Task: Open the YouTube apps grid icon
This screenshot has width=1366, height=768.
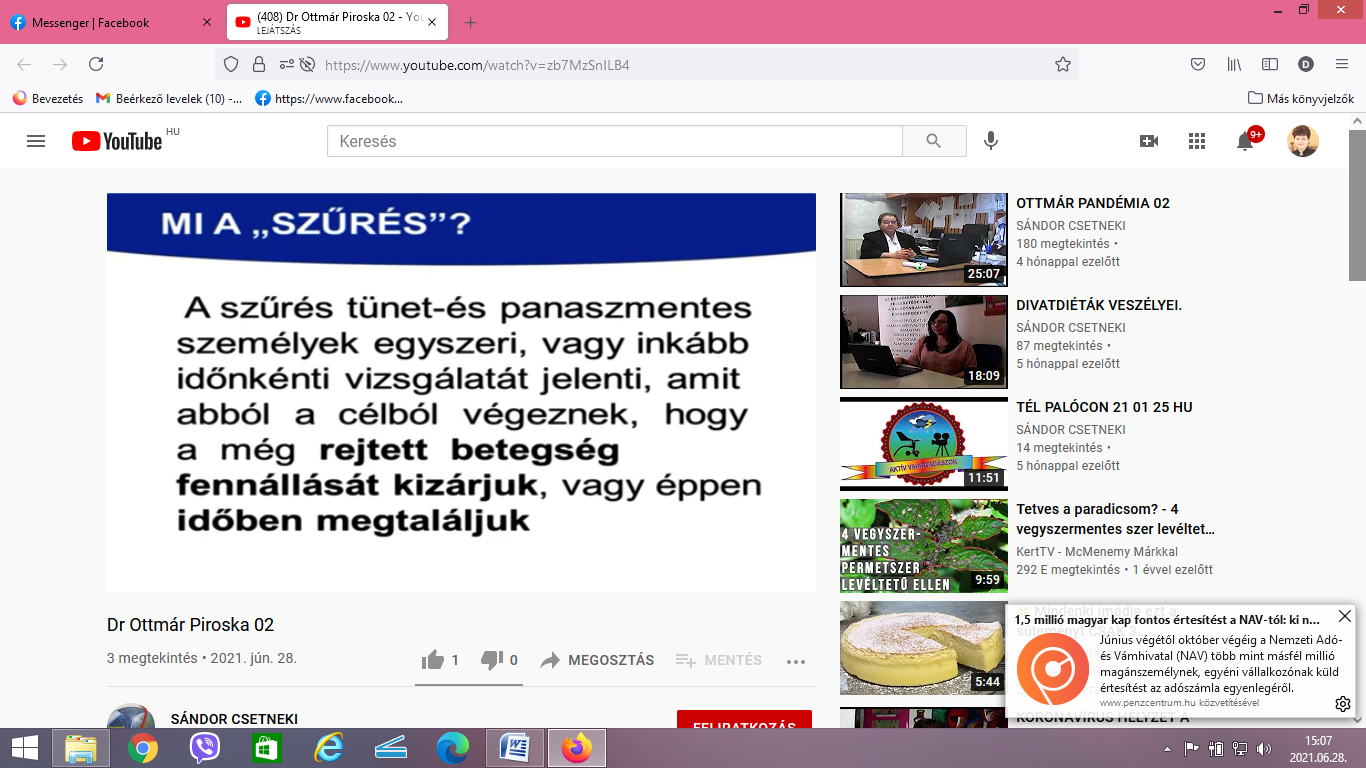Action: [x=1197, y=141]
